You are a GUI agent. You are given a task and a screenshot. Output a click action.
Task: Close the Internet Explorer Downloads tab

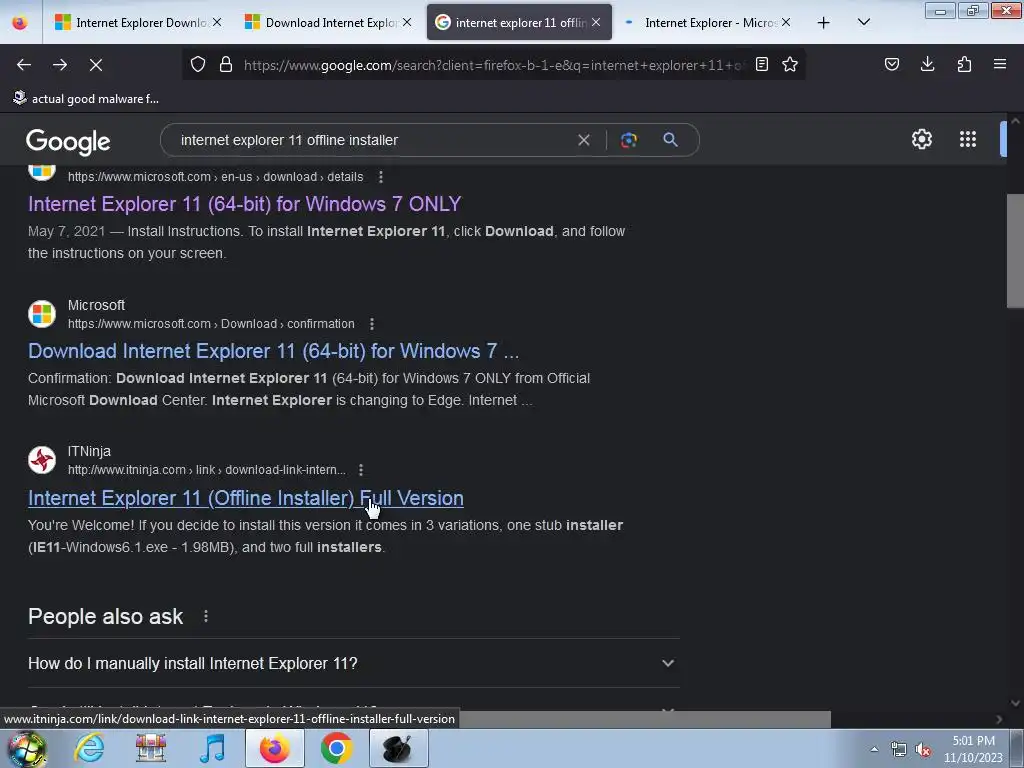(217, 22)
